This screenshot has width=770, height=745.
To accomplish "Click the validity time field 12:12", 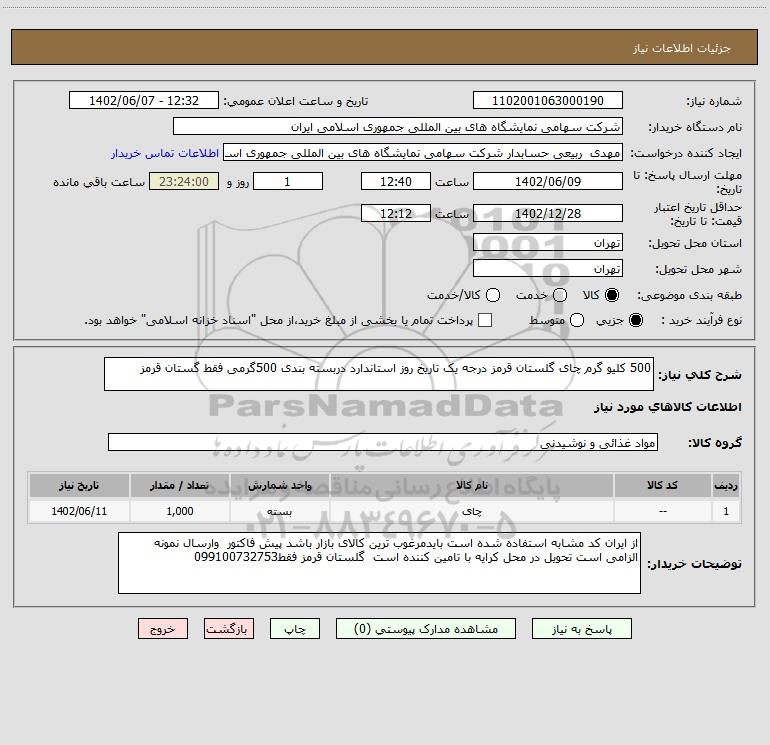I will coord(396,213).
